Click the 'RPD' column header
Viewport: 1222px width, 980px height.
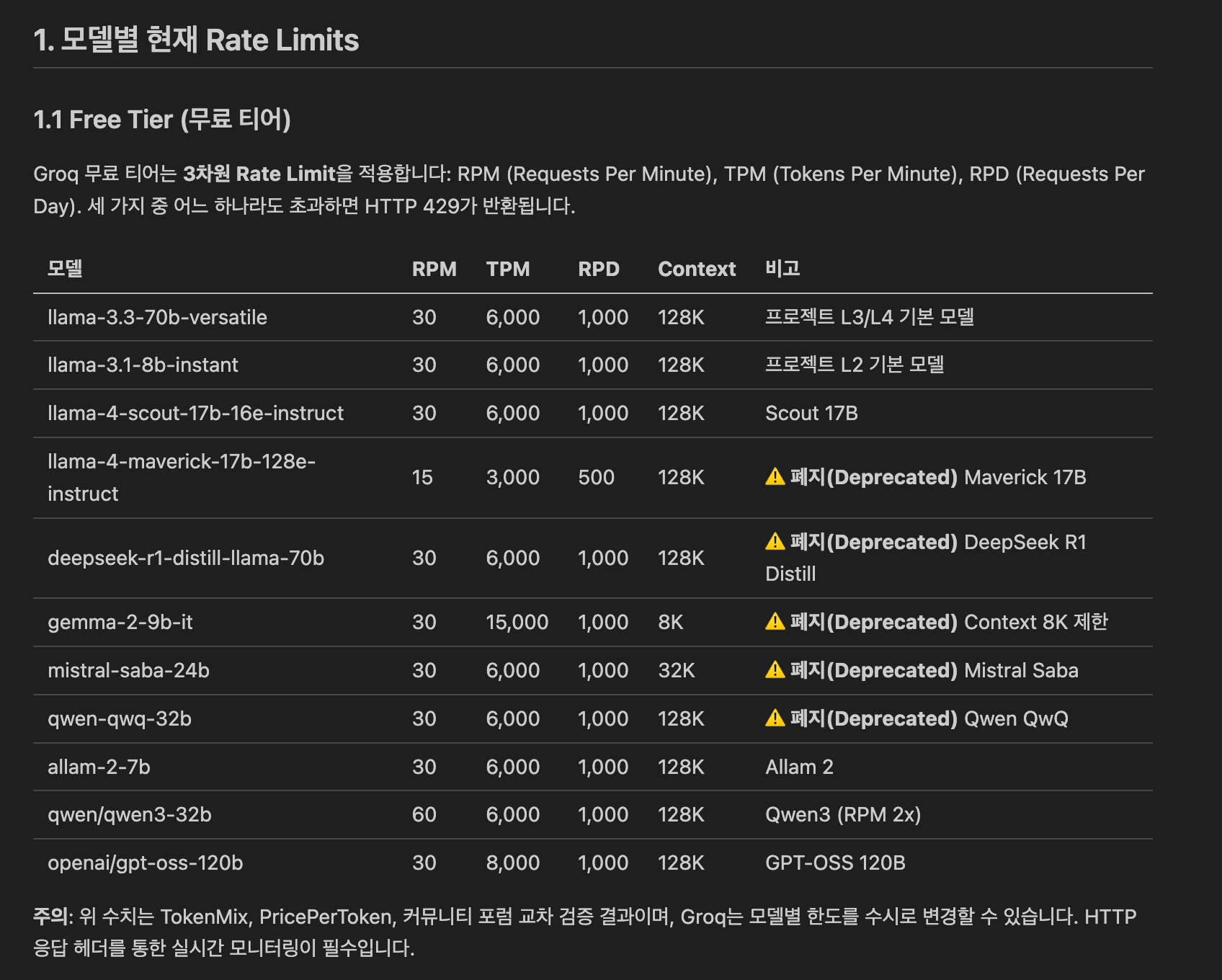(599, 269)
